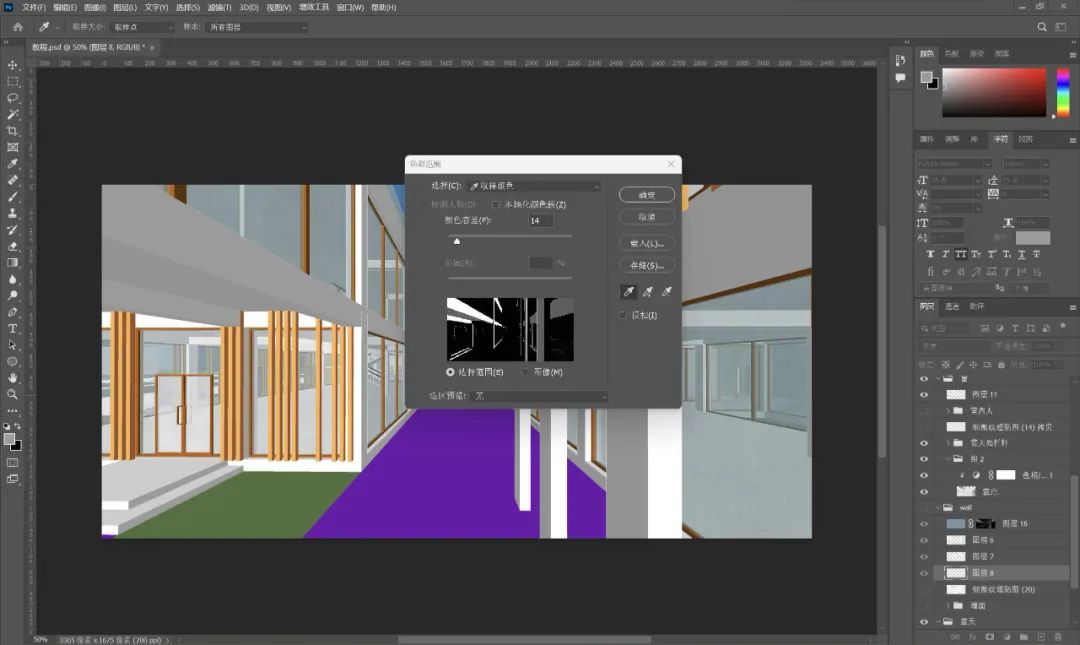Click the 颜色容差 fuzziness slider handle
This screenshot has width=1080, height=645.
pyautogui.click(x=457, y=241)
